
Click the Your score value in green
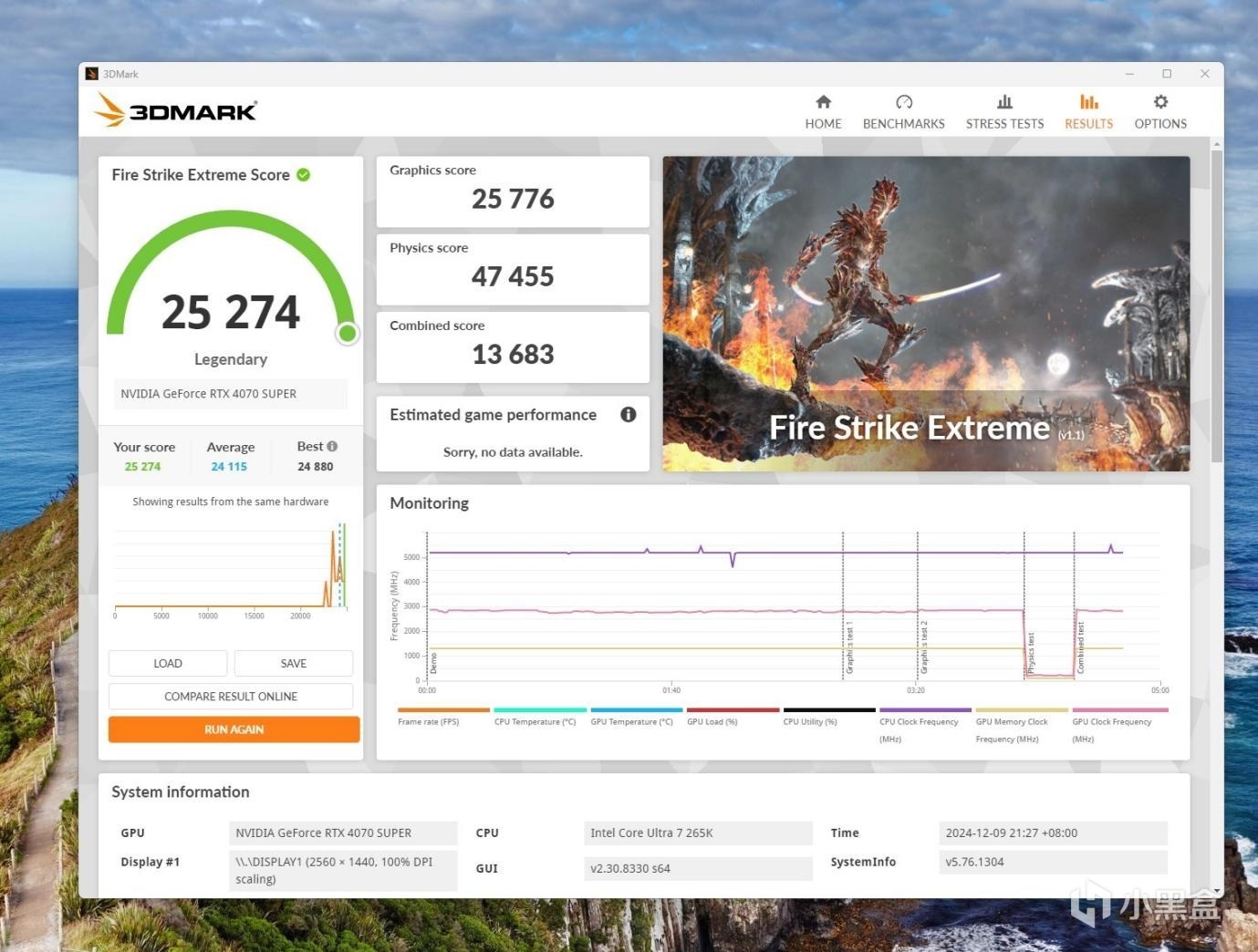point(142,467)
